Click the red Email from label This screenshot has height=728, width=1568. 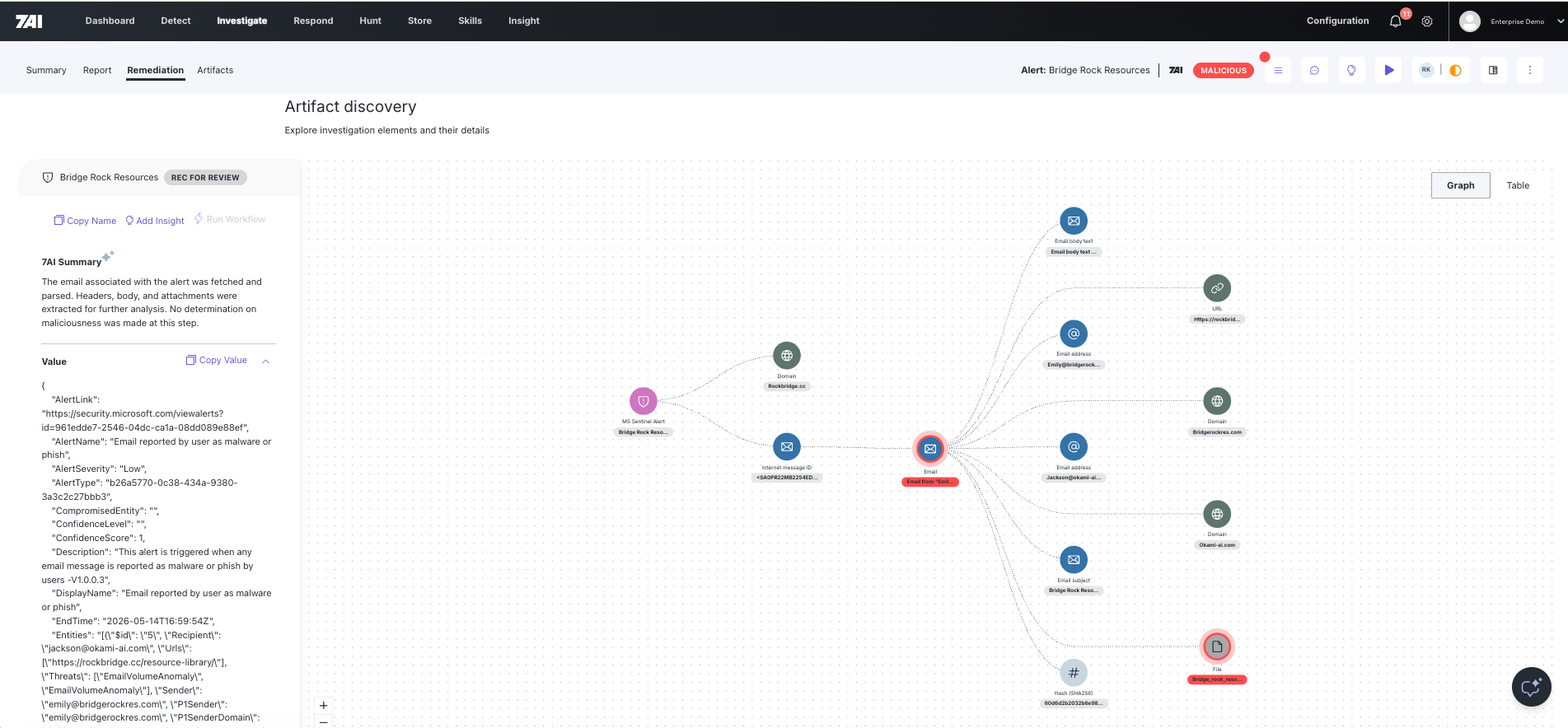click(x=930, y=482)
